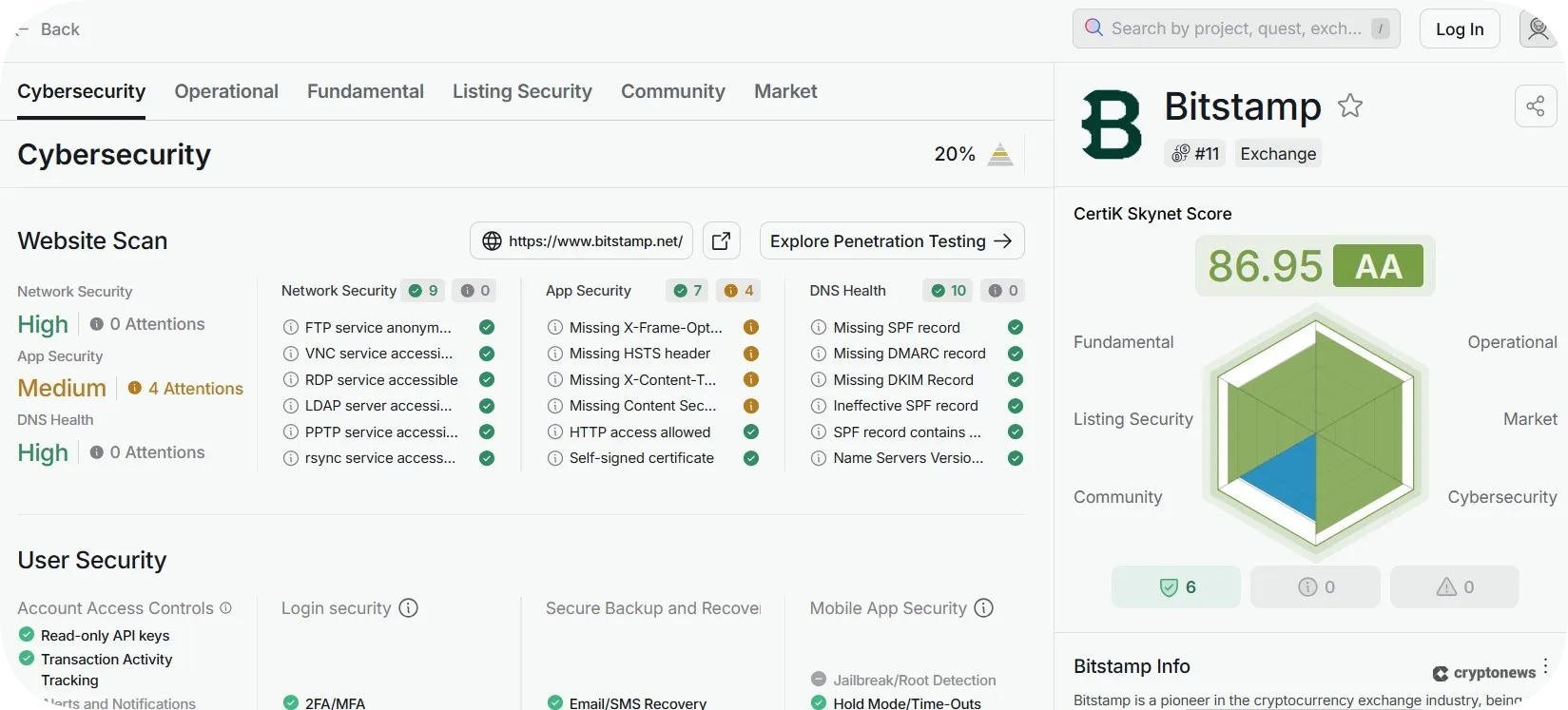Click info icon beside Login security

[x=408, y=608]
